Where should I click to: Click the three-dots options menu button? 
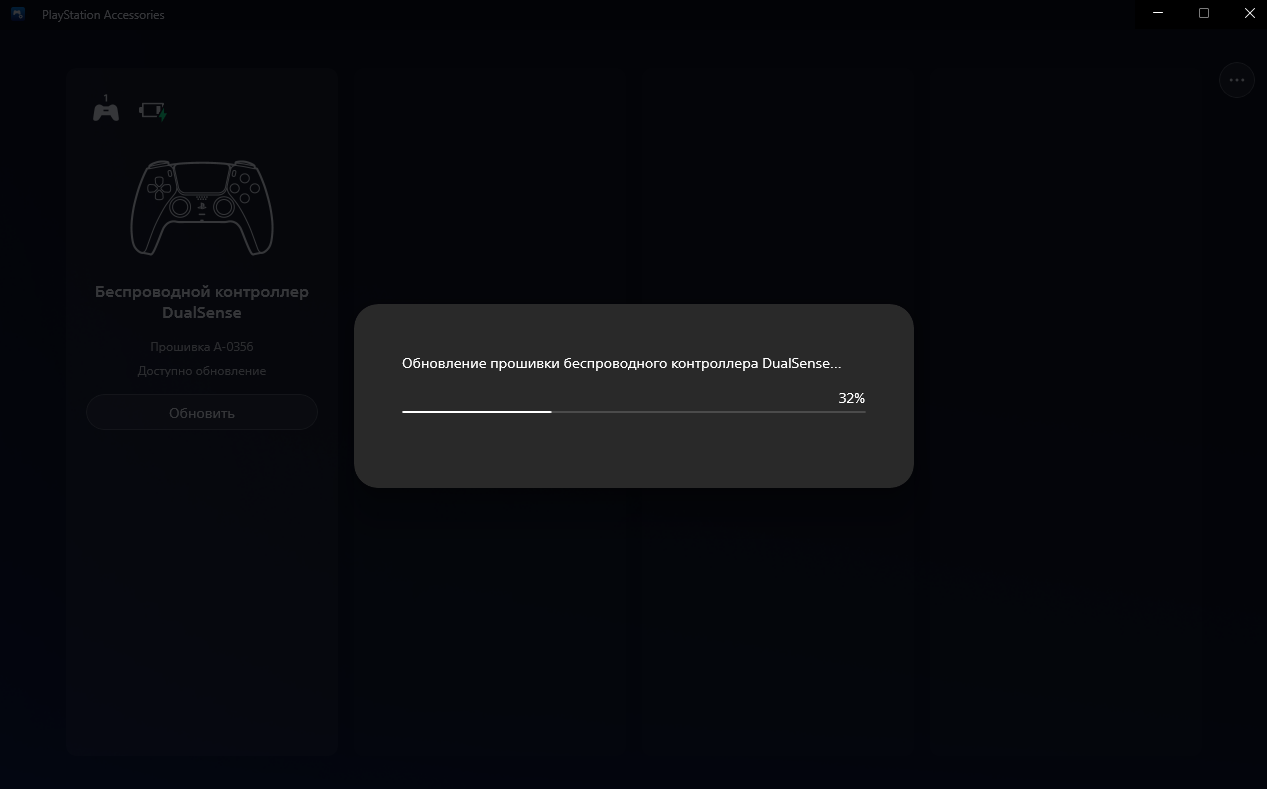point(1236,80)
